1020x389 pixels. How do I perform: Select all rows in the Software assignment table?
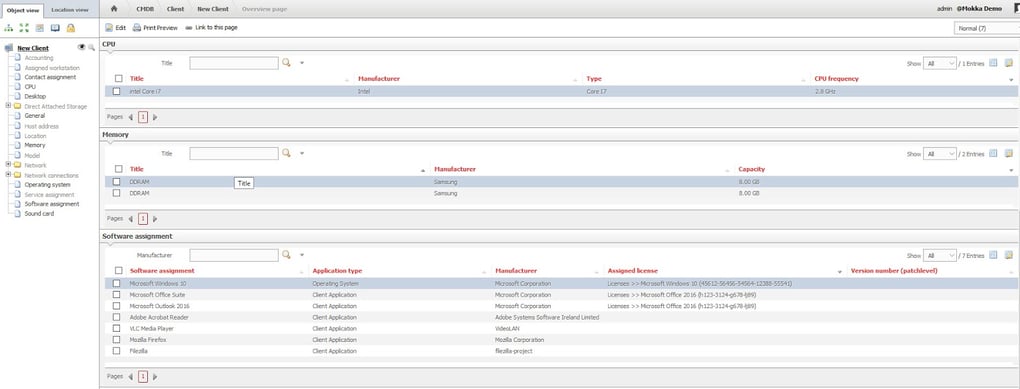pos(118,271)
